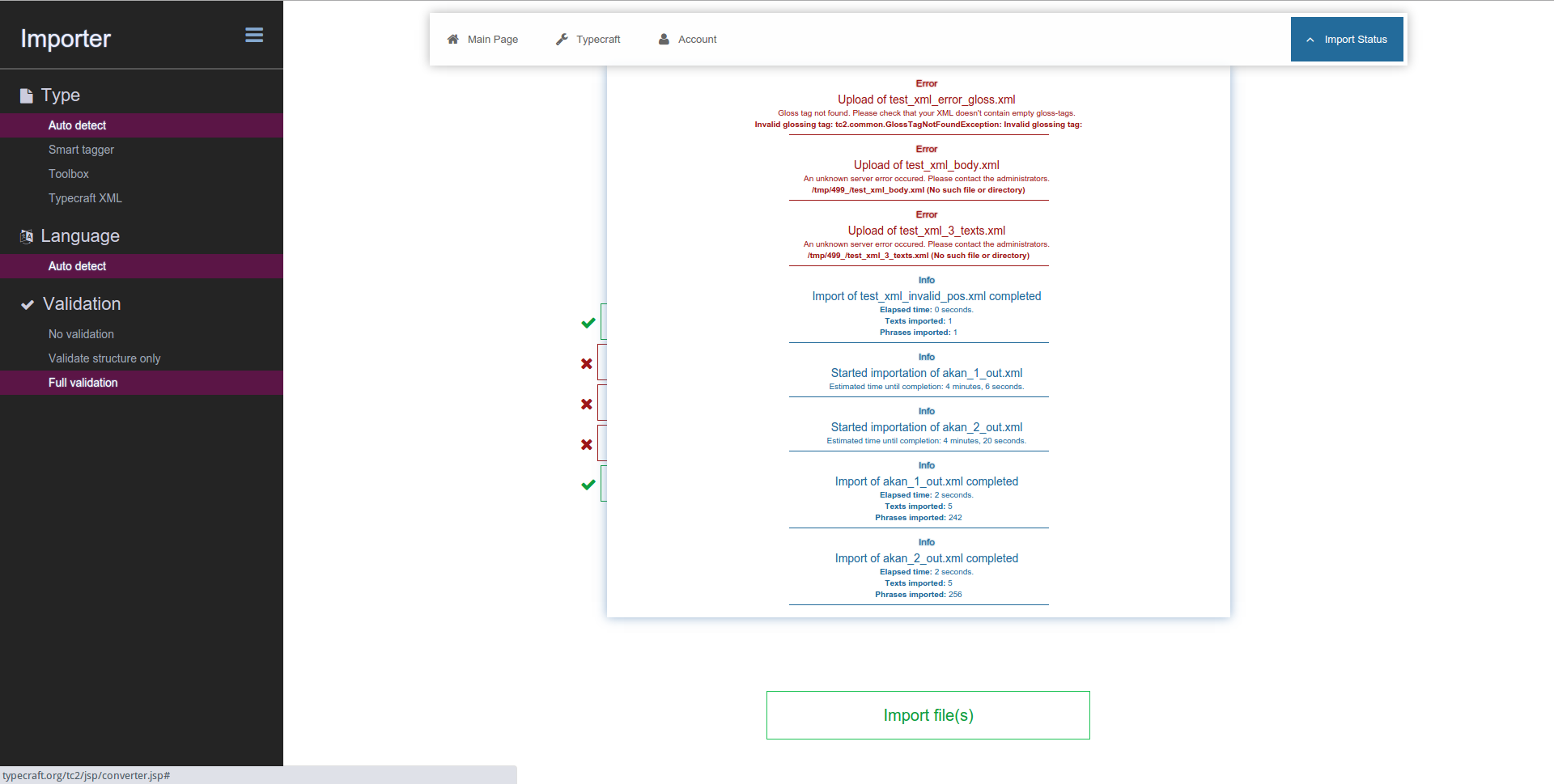Click the user icon beside Account

pyautogui.click(x=664, y=39)
